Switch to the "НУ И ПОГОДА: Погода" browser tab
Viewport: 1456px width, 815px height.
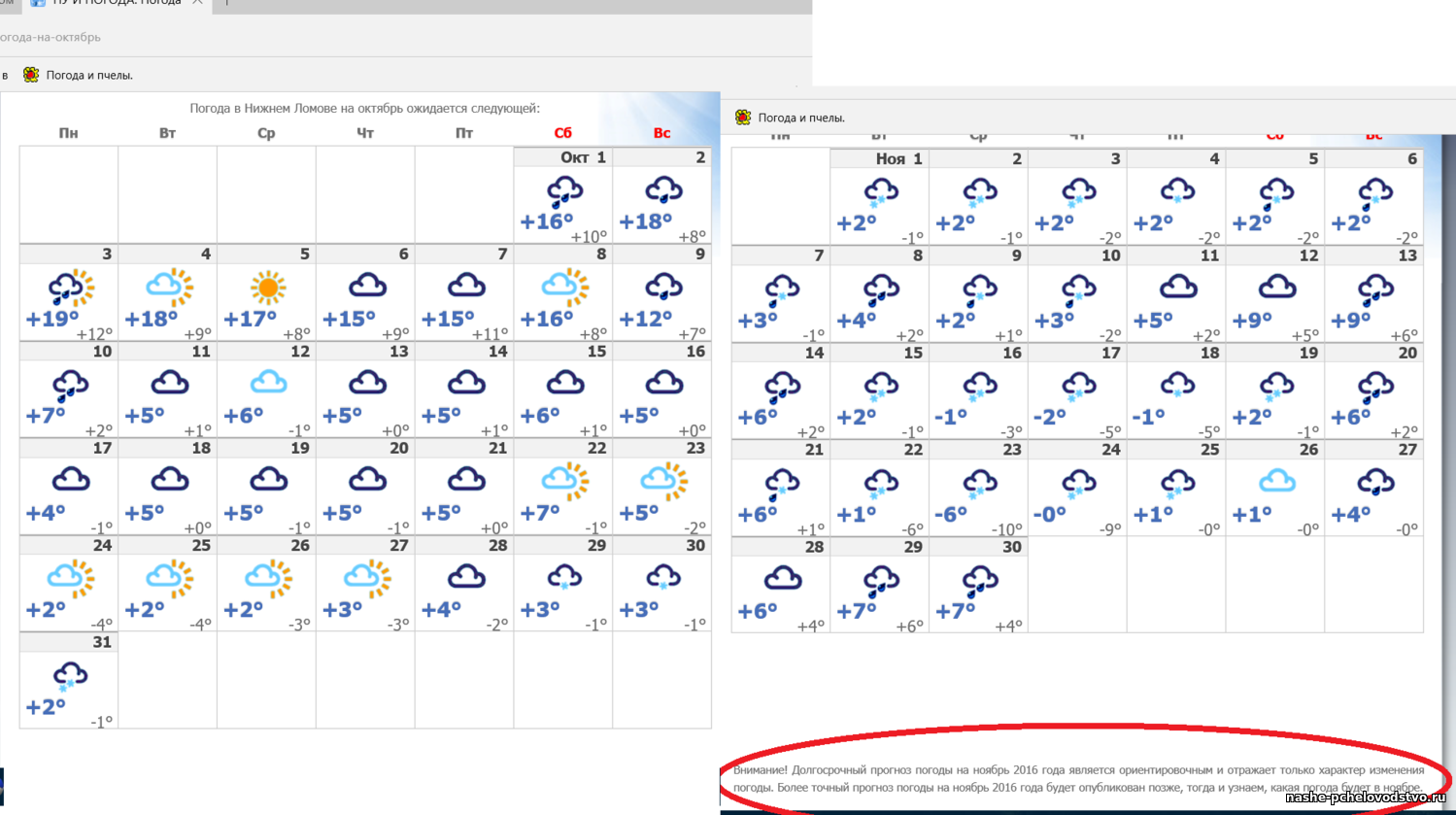tap(117, 3)
